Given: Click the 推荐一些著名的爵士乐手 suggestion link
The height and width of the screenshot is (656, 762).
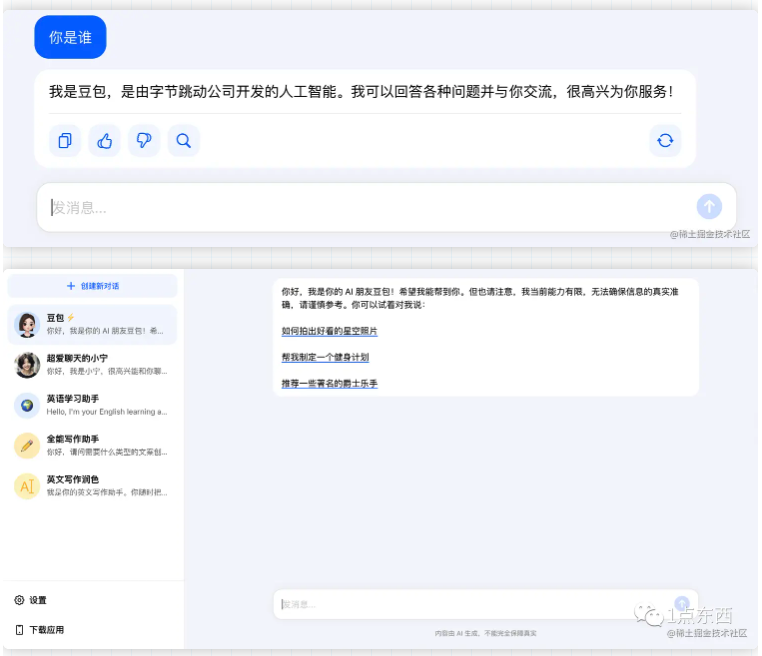Looking at the screenshot, I should click(x=329, y=384).
